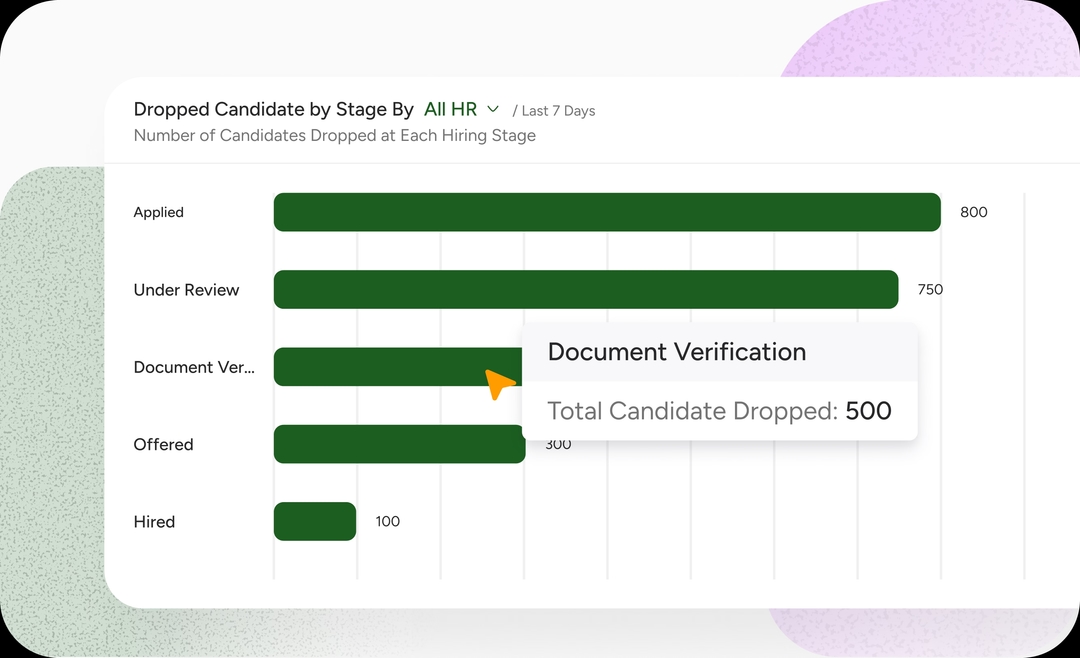Click the chevron arrow beside All HR
1080x658 pixels.
click(493, 109)
